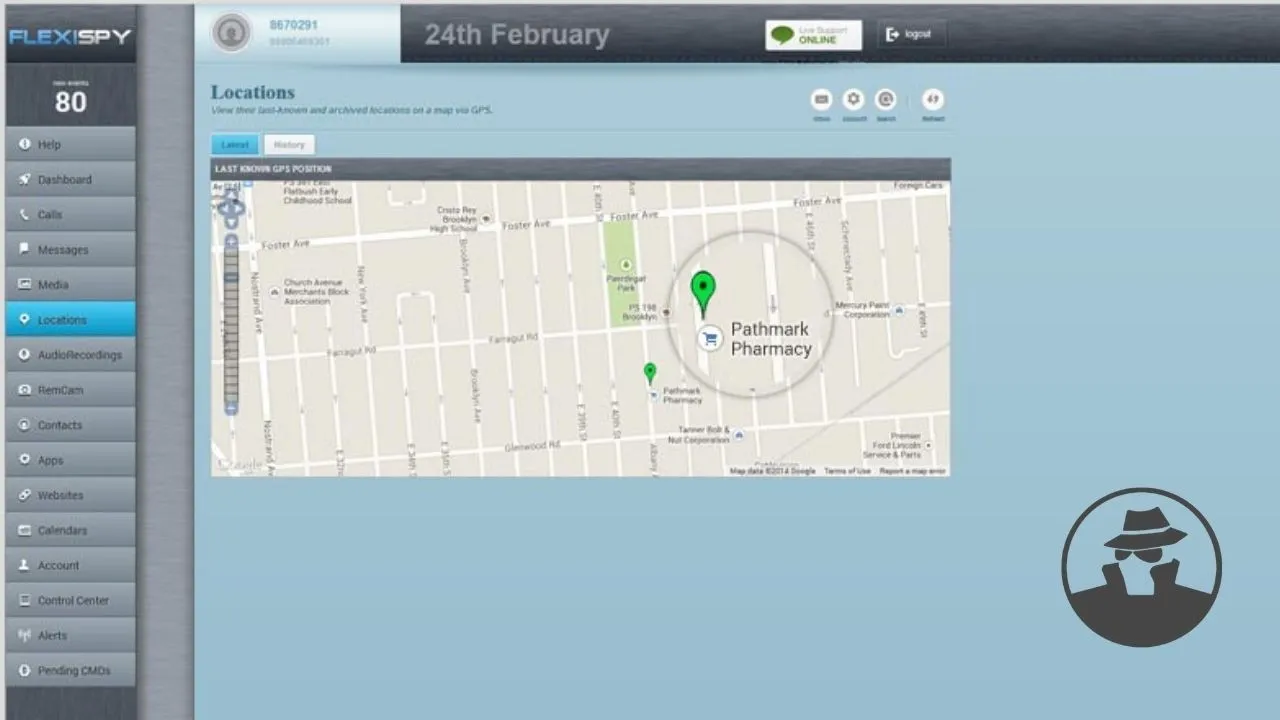Open Calendars in the sidebar
This screenshot has height=720, width=1280.
[x=70, y=529]
